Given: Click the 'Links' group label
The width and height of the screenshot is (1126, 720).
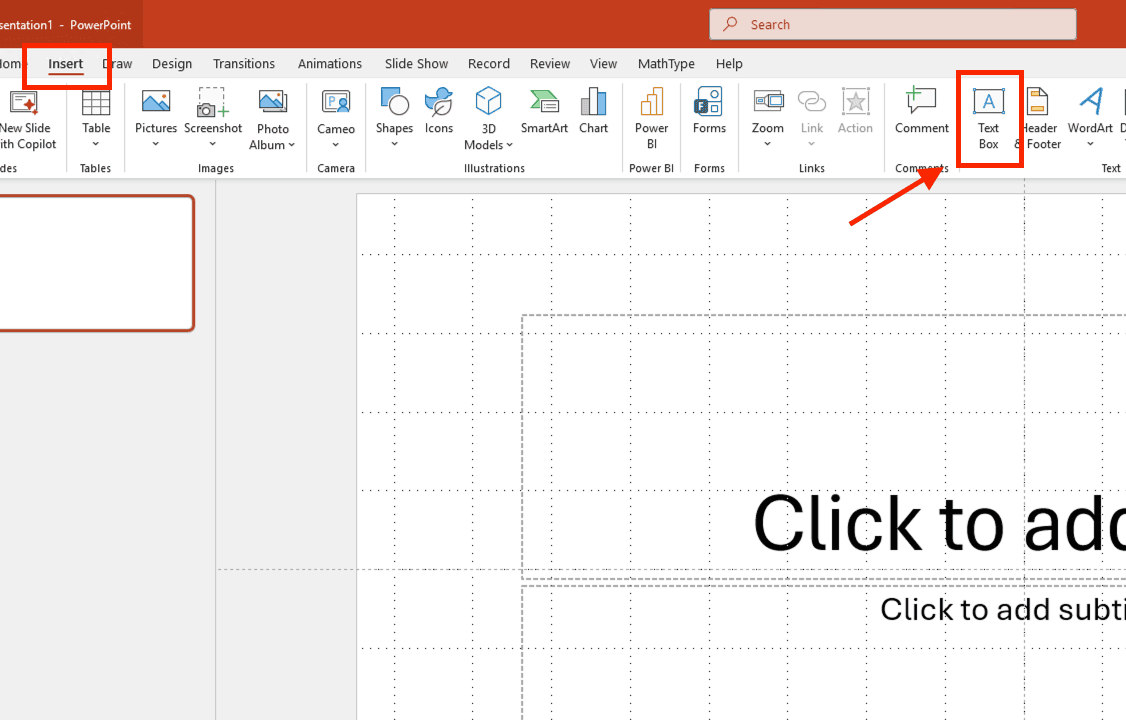Looking at the screenshot, I should [811, 168].
